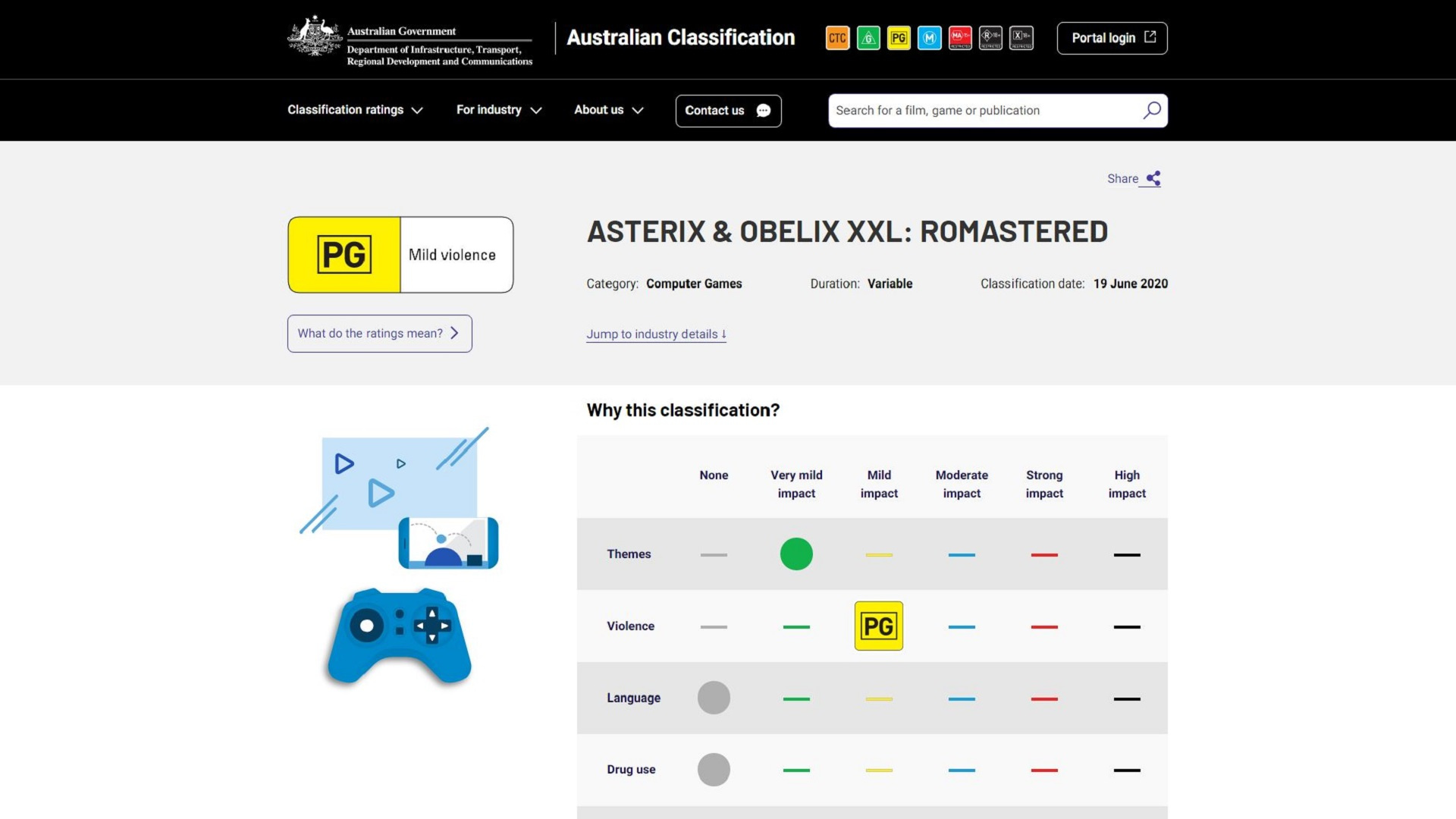
Task: Click the search magnifier icon
Action: (1152, 111)
